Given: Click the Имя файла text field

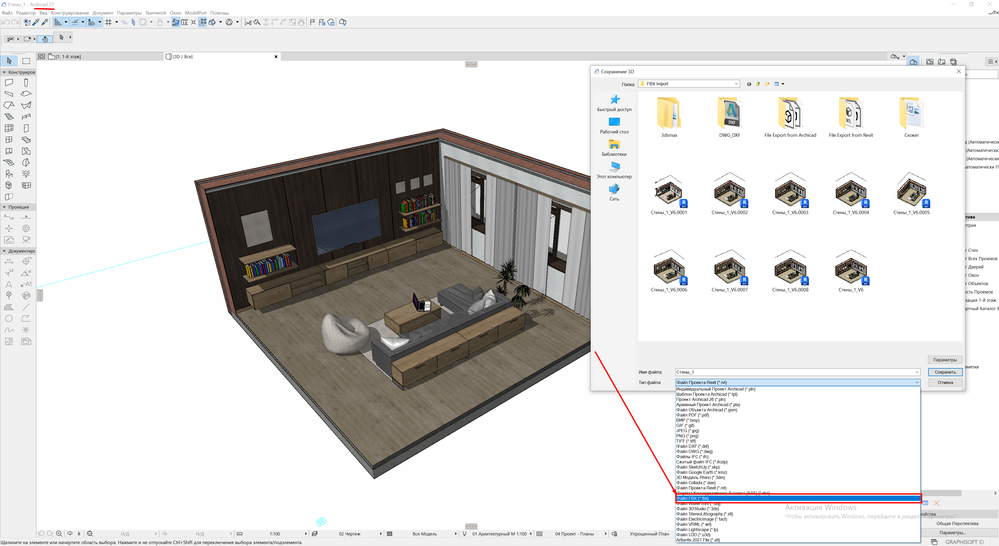Looking at the screenshot, I should (795, 371).
